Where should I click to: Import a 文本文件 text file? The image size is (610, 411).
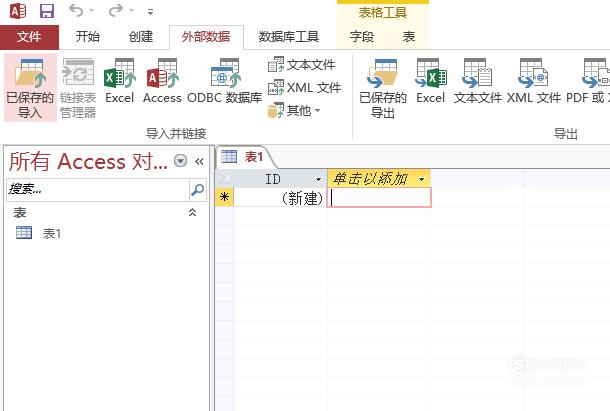[x=301, y=65]
